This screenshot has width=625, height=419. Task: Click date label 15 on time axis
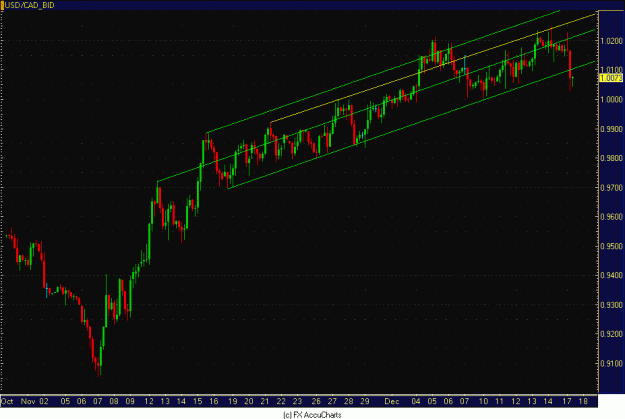pyautogui.click(x=198, y=401)
